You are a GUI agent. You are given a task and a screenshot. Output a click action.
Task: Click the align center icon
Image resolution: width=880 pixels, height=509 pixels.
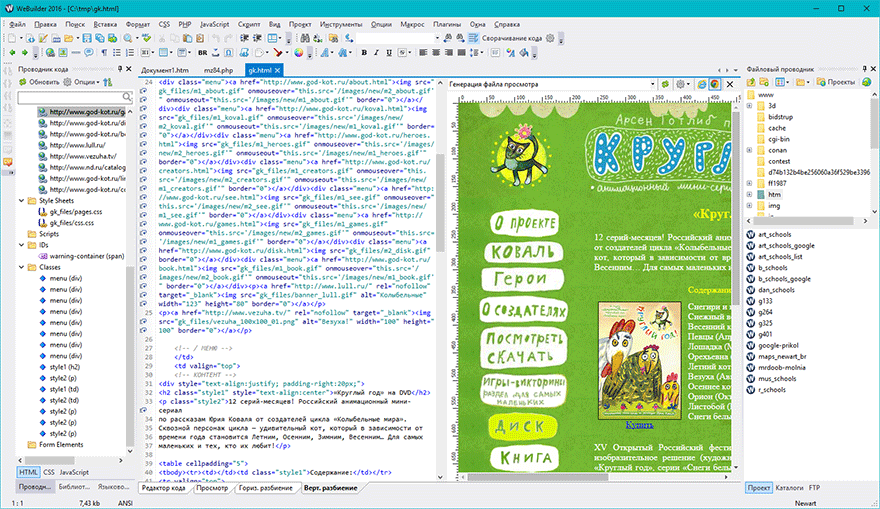(436, 53)
